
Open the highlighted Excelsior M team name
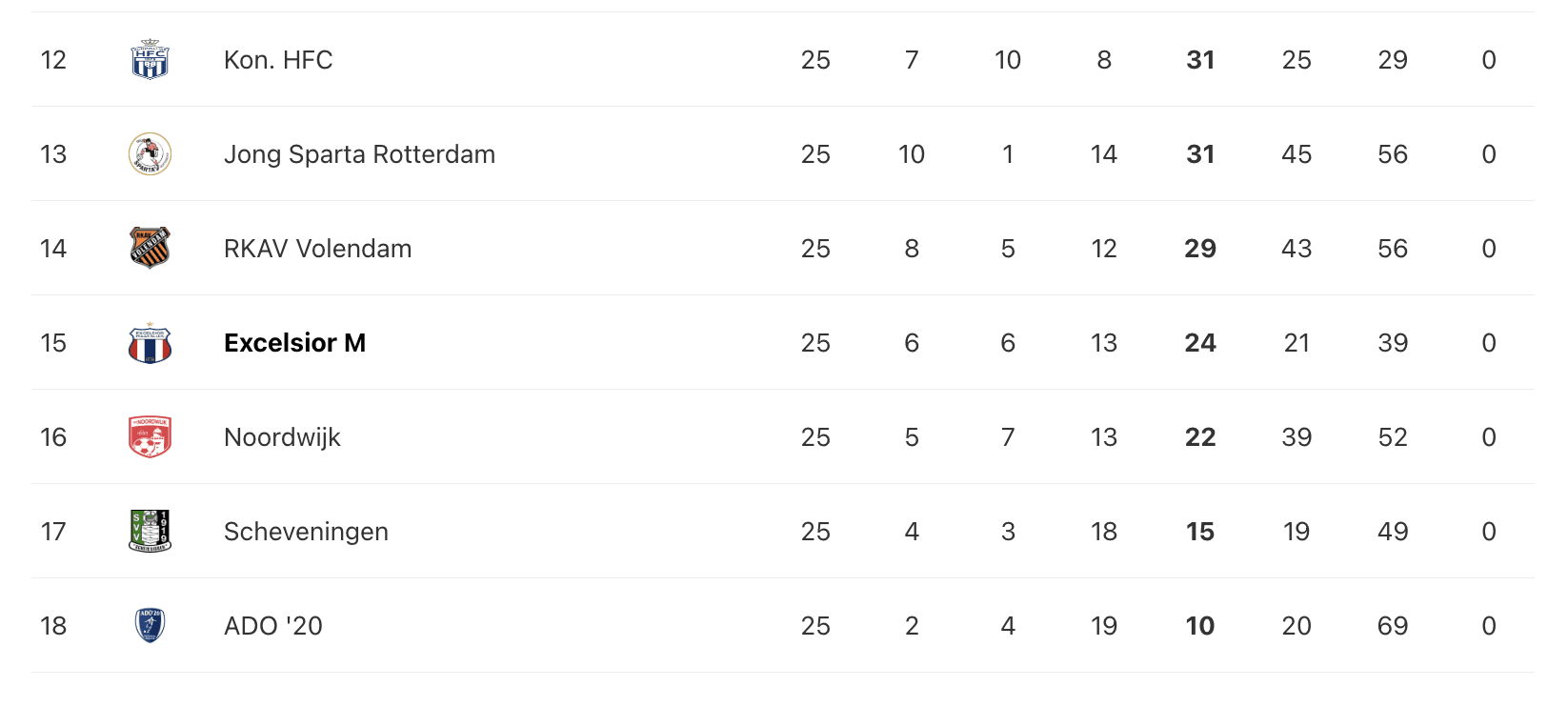[x=294, y=343]
